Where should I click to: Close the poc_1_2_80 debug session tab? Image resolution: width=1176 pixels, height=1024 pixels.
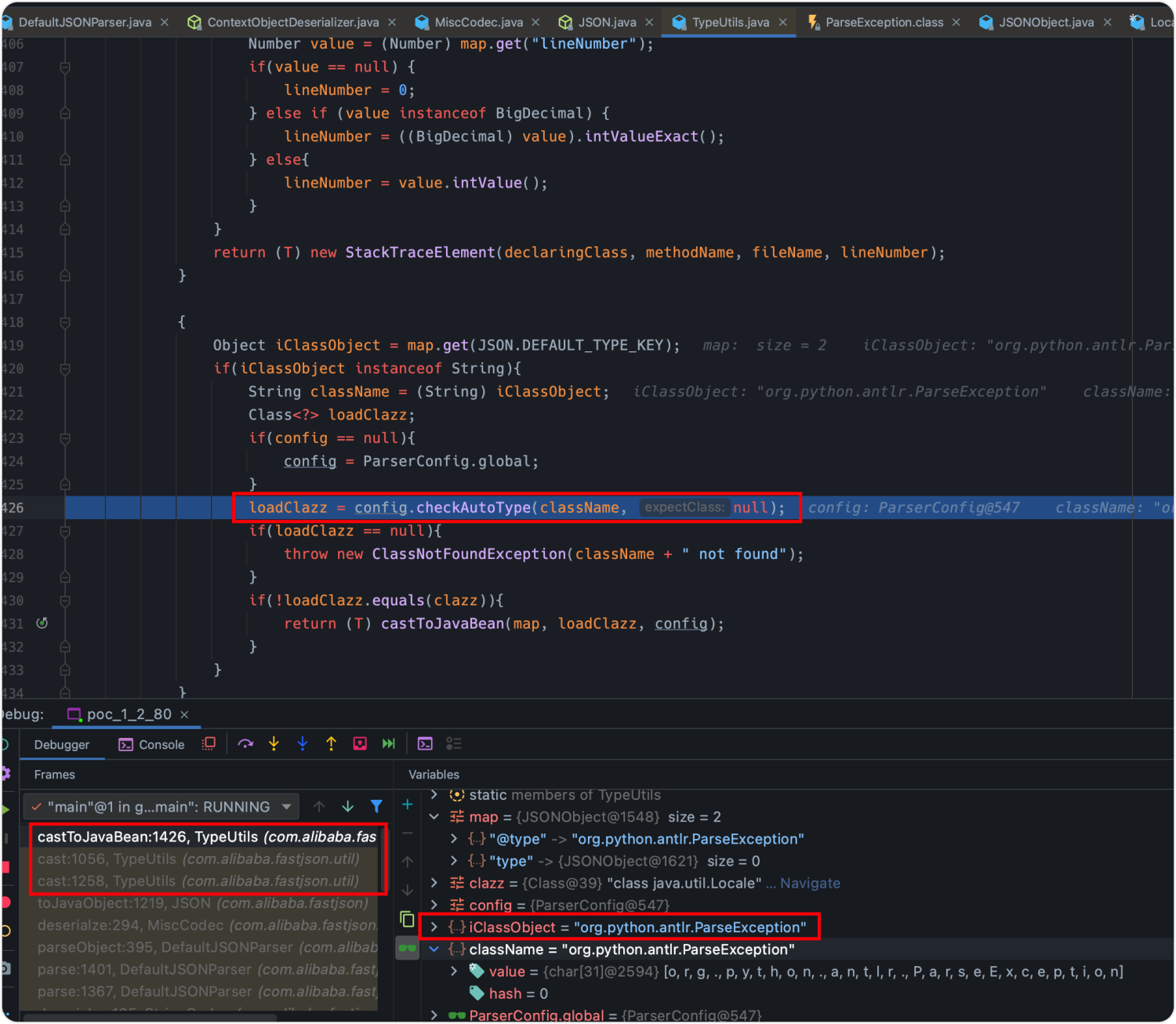184,714
